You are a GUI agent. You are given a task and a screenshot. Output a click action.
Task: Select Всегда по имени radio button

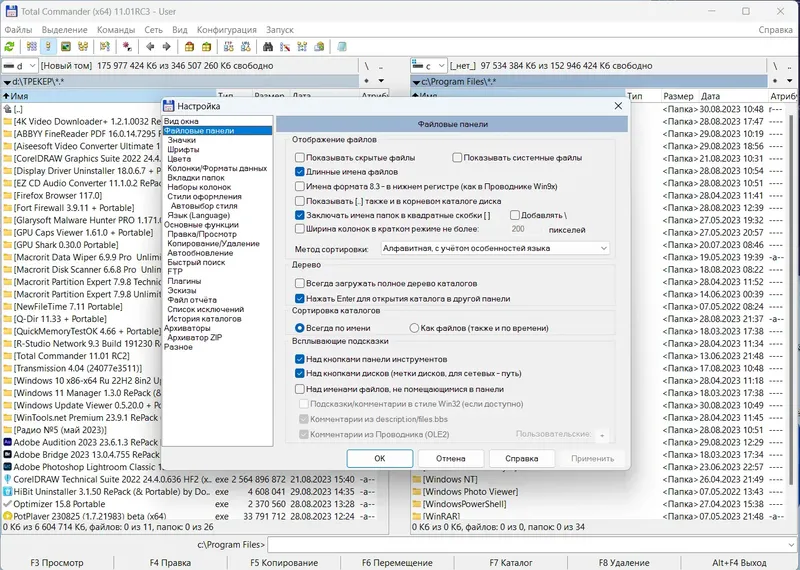[300, 328]
